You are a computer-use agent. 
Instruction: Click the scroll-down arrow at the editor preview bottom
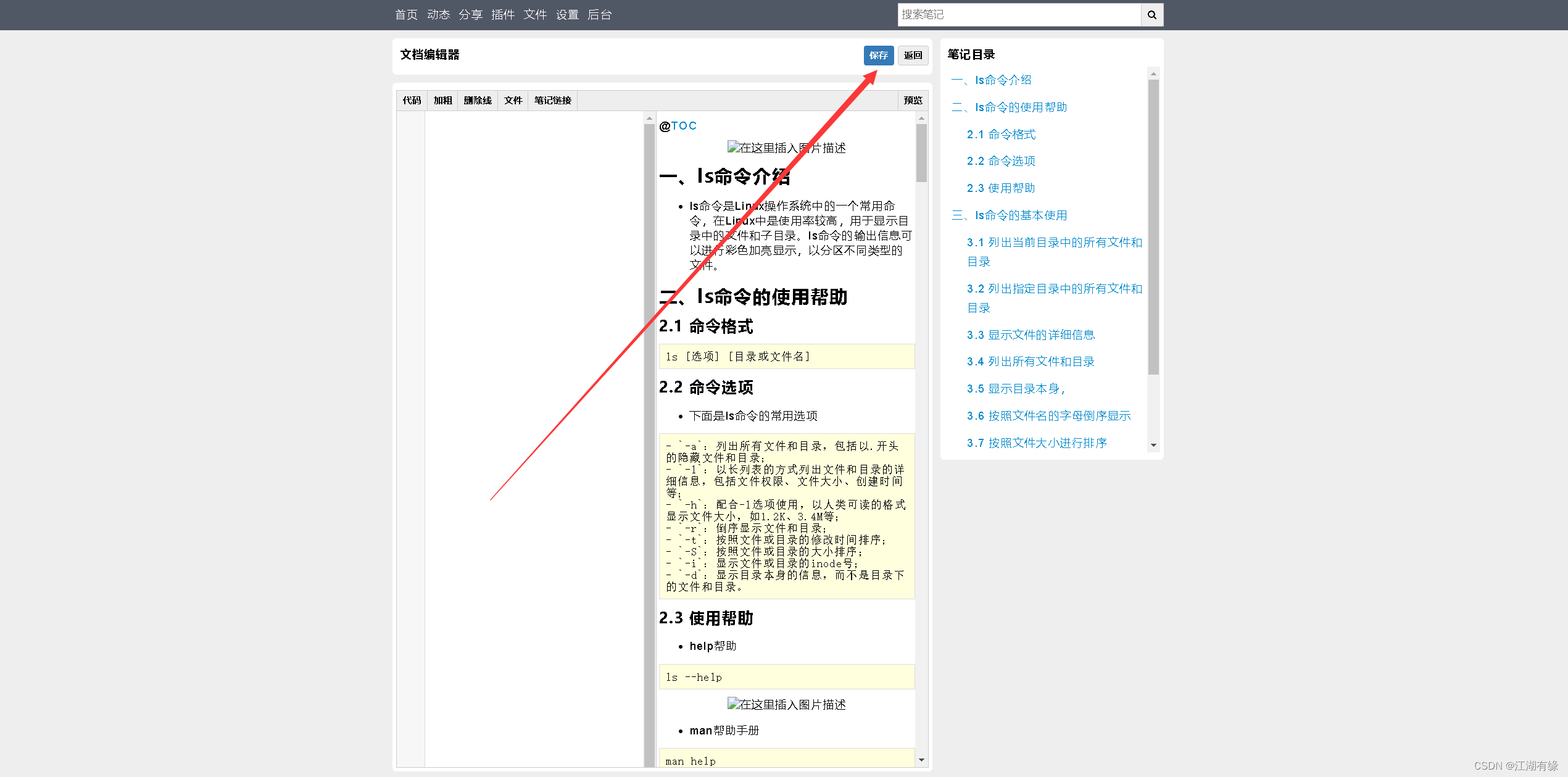921,760
